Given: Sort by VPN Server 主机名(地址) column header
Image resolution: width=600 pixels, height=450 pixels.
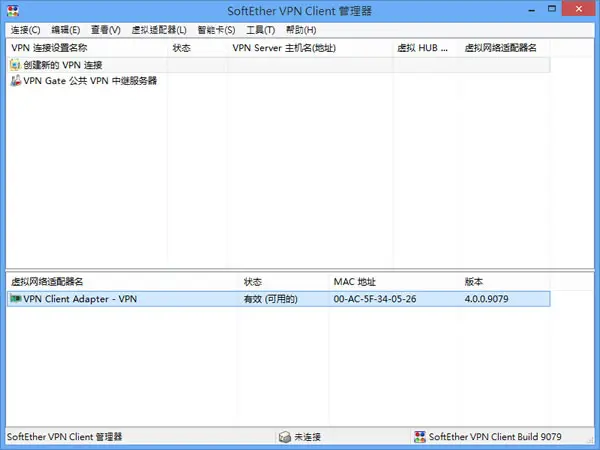Looking at the screenshot, I should [x=310, y=48].
